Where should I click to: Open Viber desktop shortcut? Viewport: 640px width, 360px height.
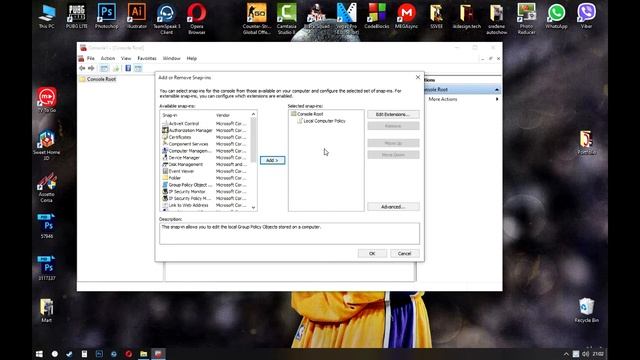click(586, 16)
